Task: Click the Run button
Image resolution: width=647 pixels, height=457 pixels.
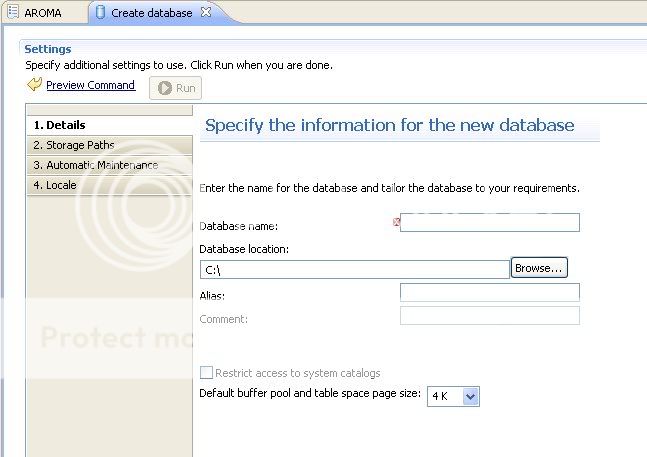Action: point(175,88)
